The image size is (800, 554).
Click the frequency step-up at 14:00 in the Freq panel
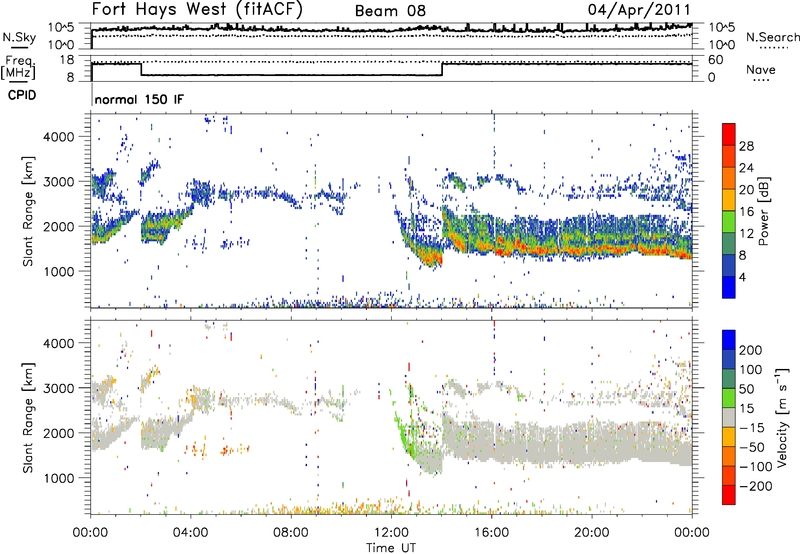[442, 69]
